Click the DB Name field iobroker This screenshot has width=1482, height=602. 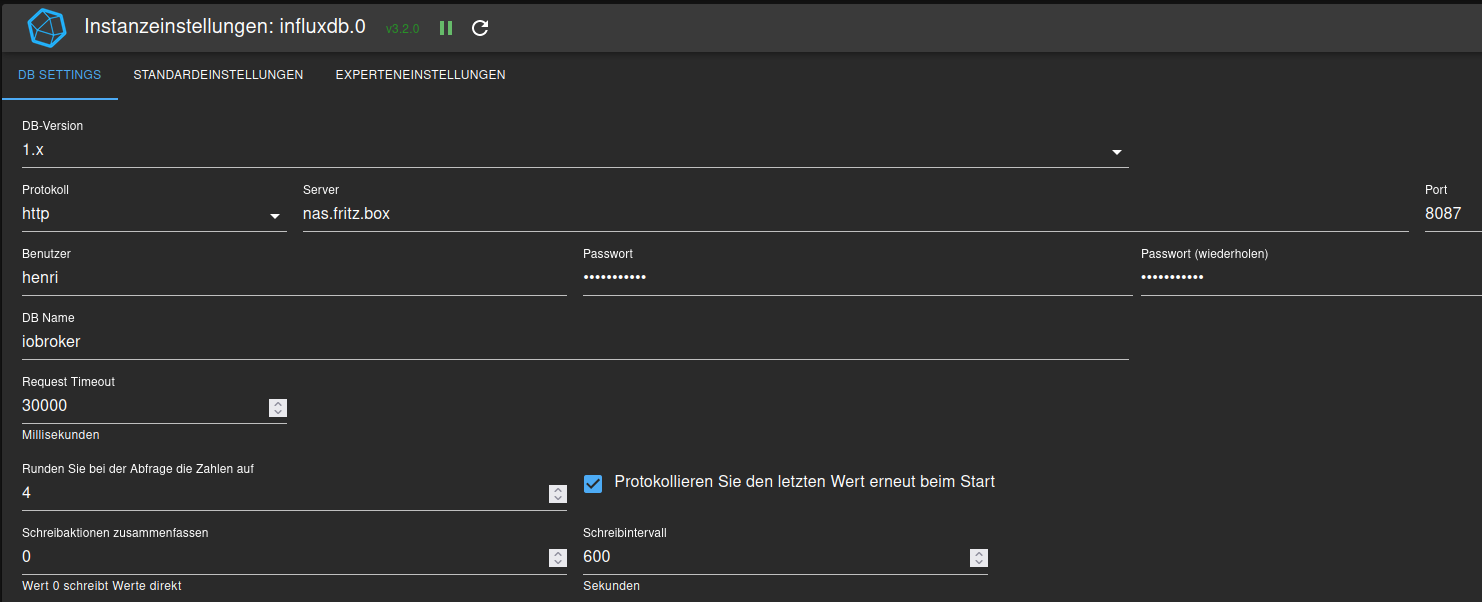point(575,342)
